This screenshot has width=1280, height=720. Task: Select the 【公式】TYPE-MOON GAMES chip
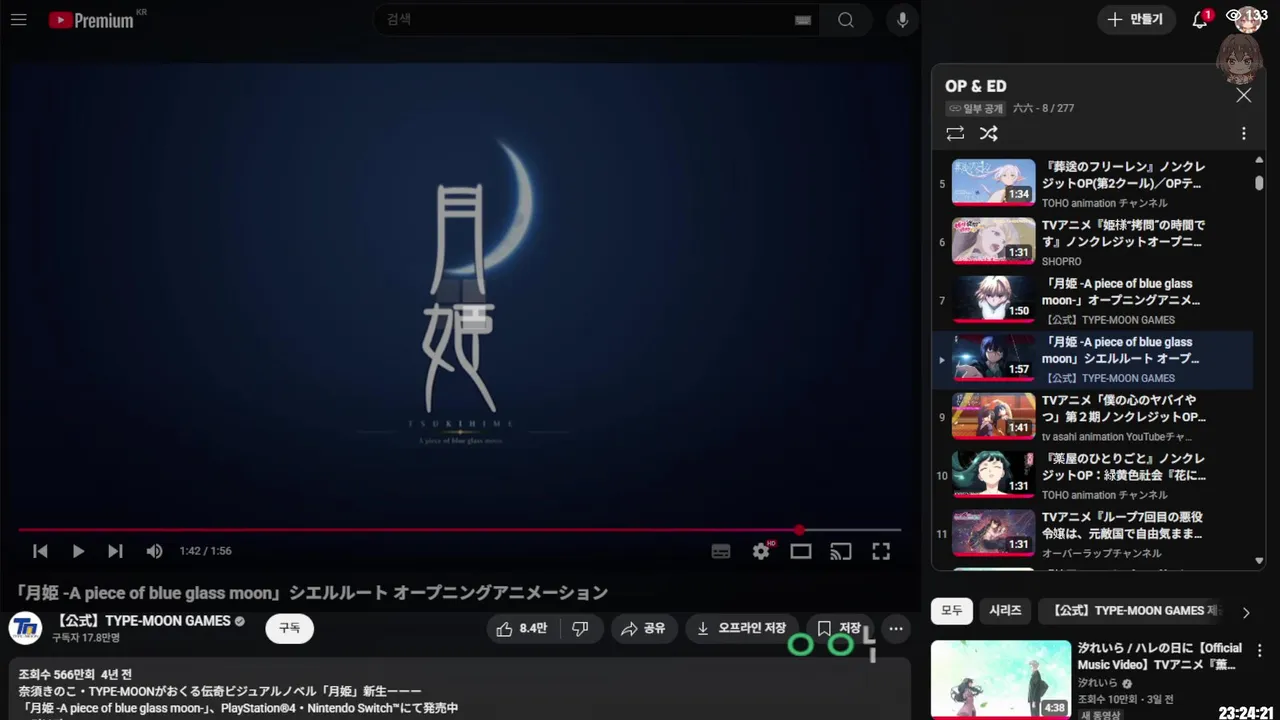pos(1131,610)
